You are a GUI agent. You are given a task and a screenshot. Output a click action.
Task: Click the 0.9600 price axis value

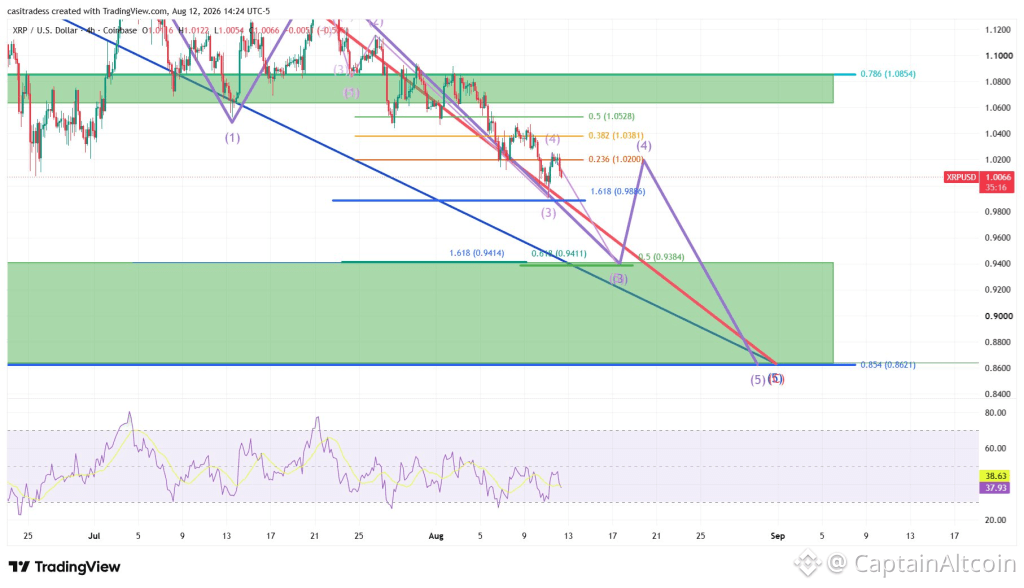click(x=999, y=238)
